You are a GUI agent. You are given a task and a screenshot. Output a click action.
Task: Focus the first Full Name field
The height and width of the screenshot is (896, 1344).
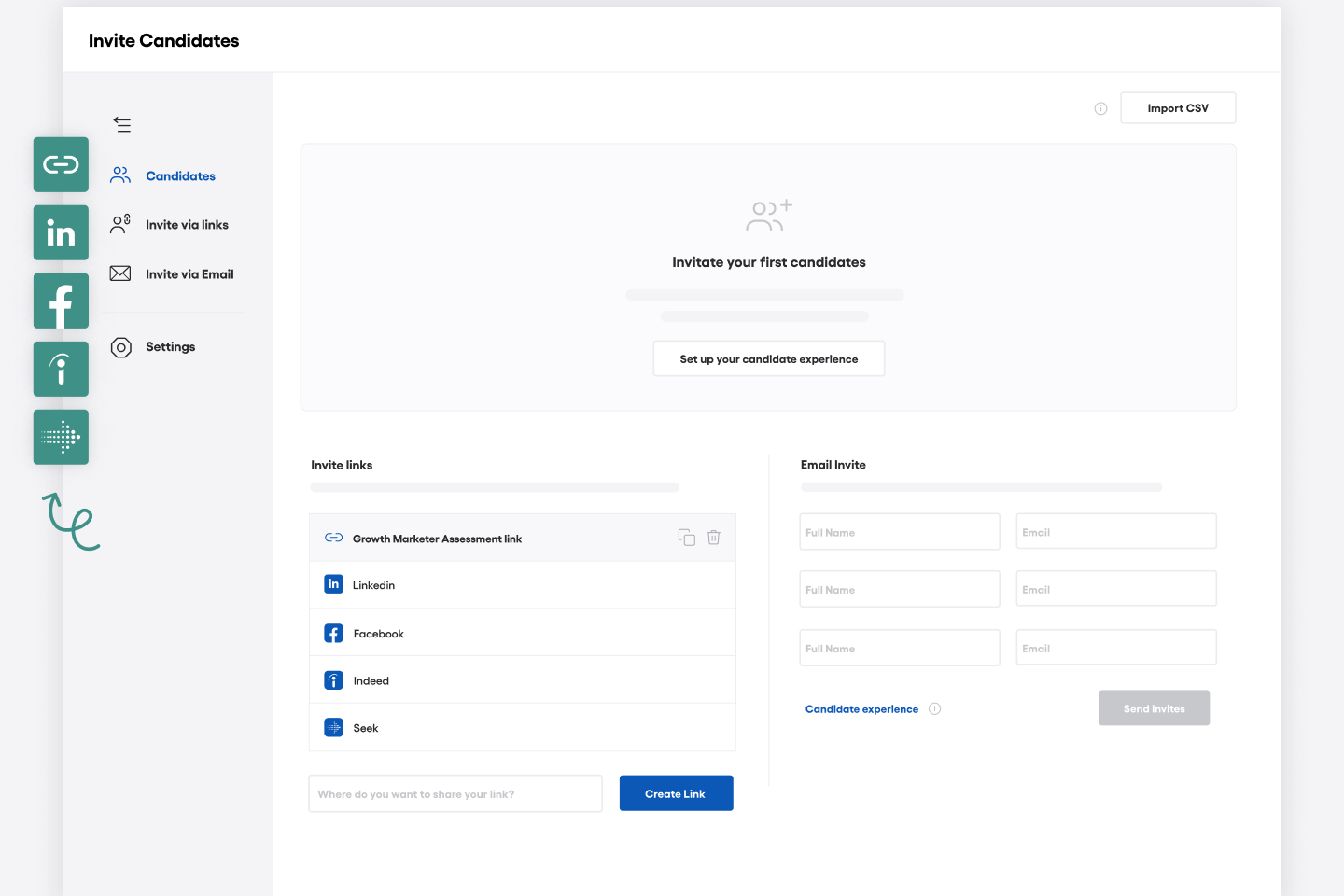(x=899, y=532)
